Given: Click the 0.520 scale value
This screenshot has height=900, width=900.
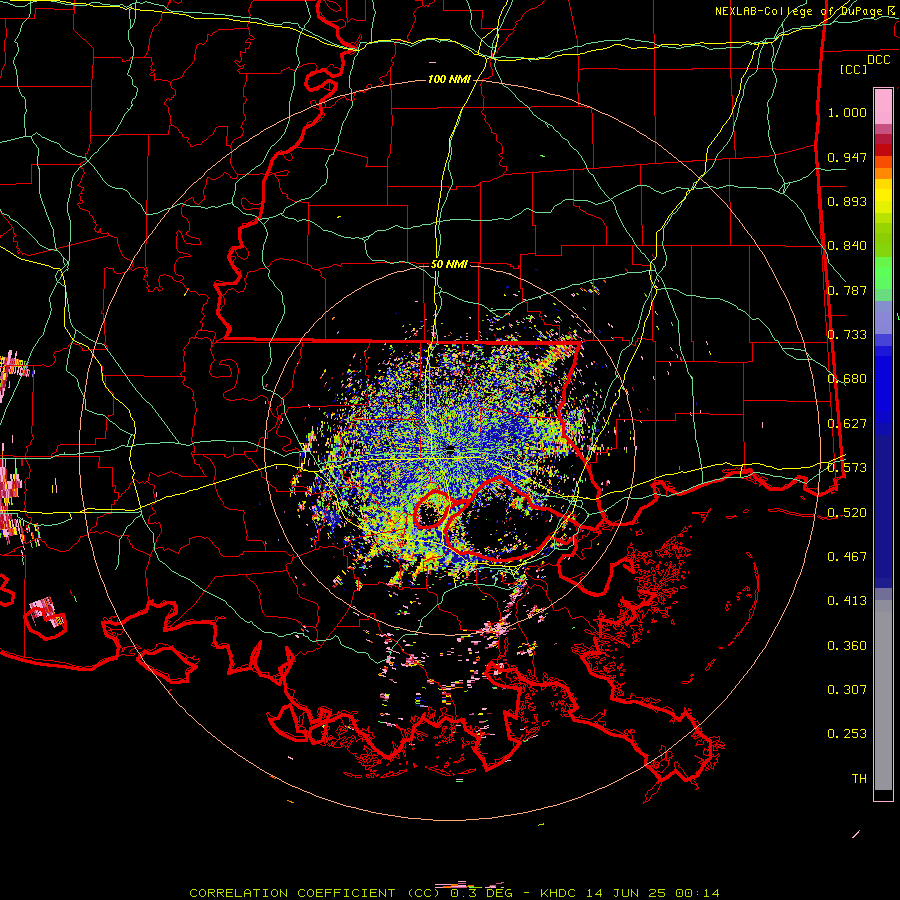Looking at the screenshot, I should click(847, 513).
